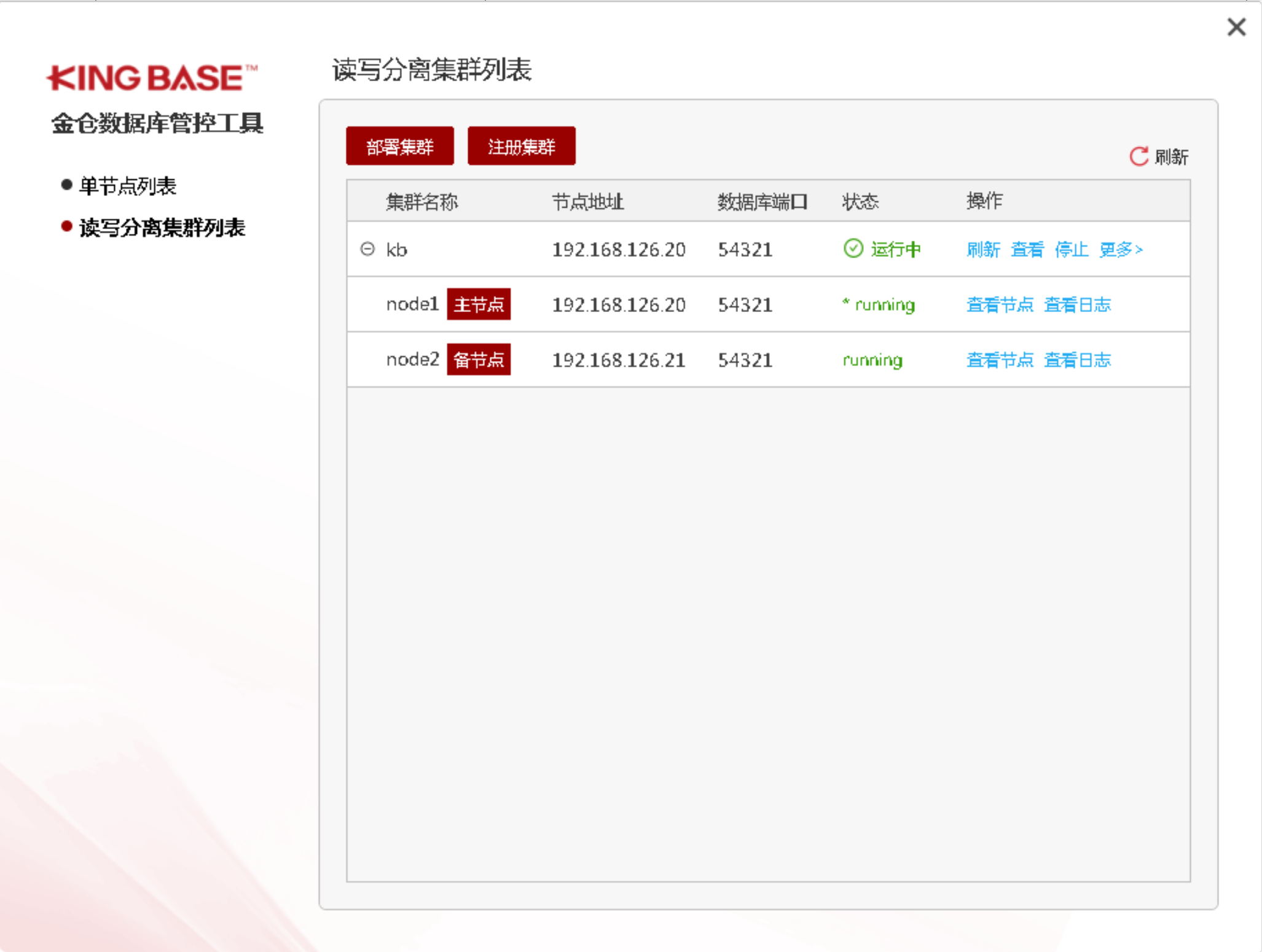Click 刷新 link in kb cluster row
Screen dimensions: 1262x952
tap(983, 249)
